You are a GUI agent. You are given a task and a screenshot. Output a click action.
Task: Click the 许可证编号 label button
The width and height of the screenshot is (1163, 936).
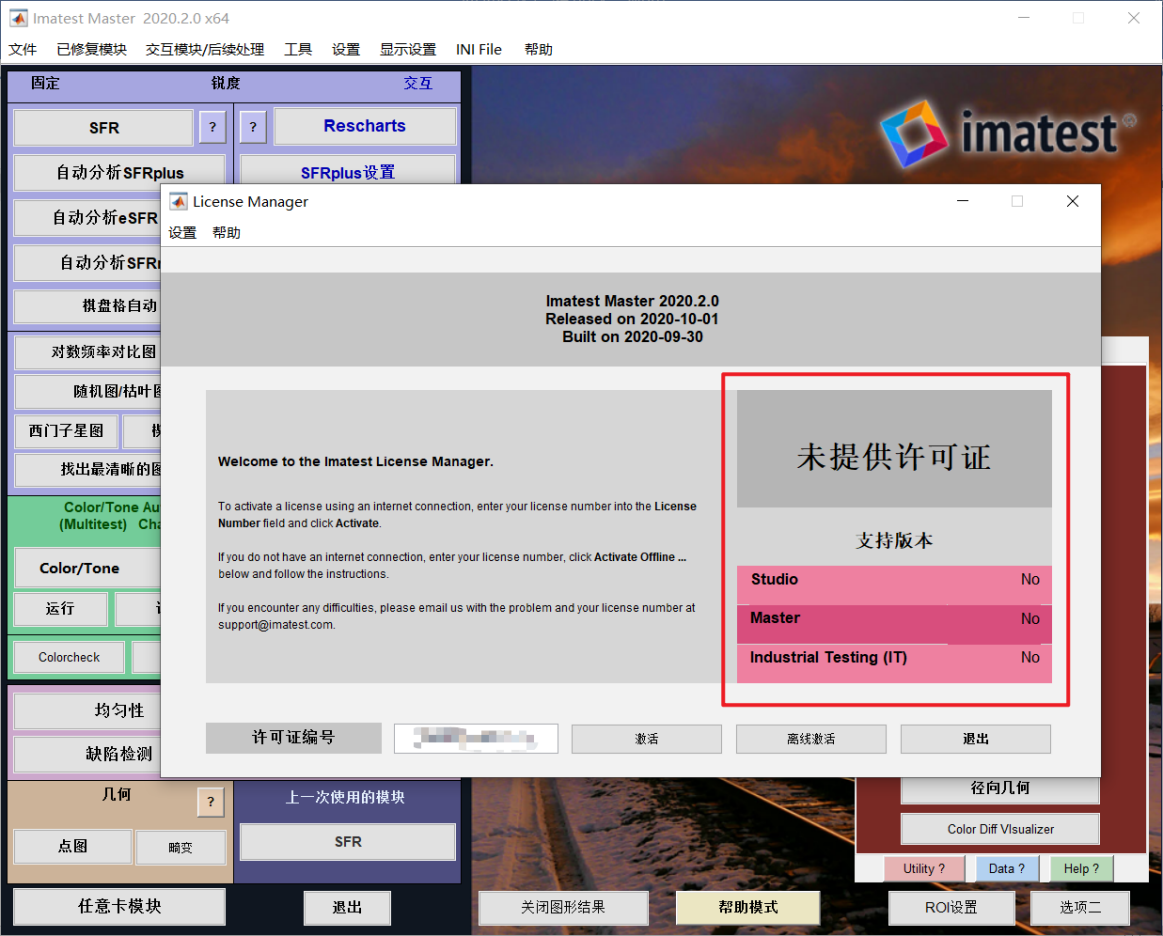tap(294, 738)
